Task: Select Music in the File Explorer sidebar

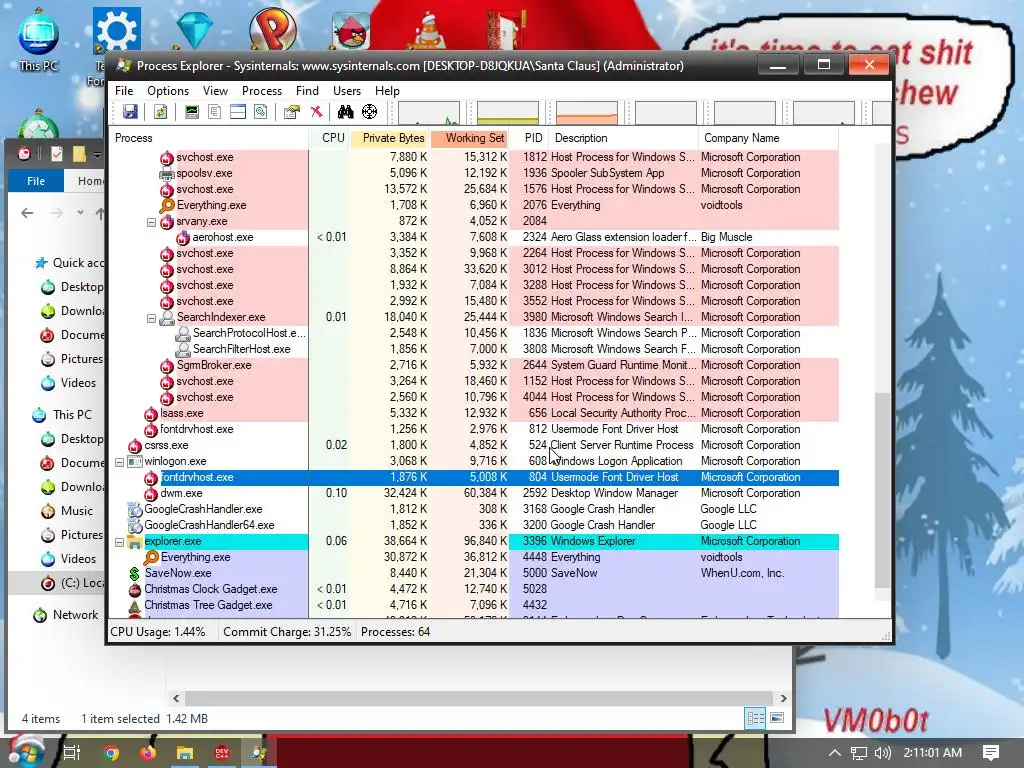Action: coord(76,511)
